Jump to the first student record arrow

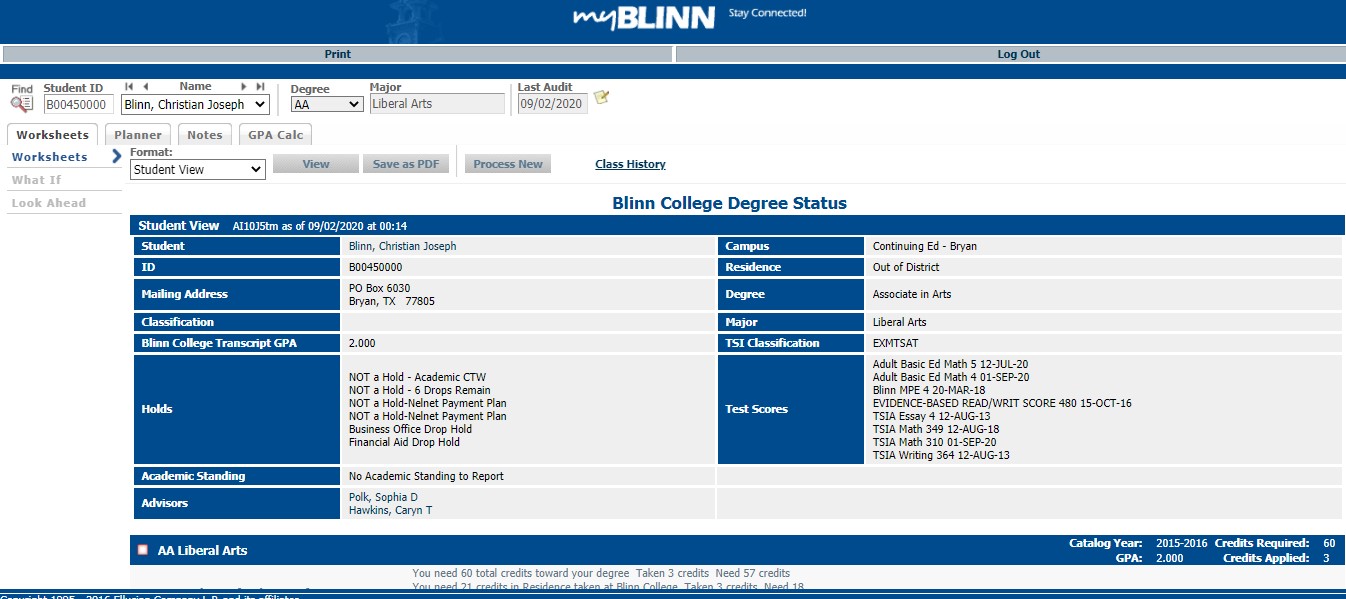(x=128, y=86)
